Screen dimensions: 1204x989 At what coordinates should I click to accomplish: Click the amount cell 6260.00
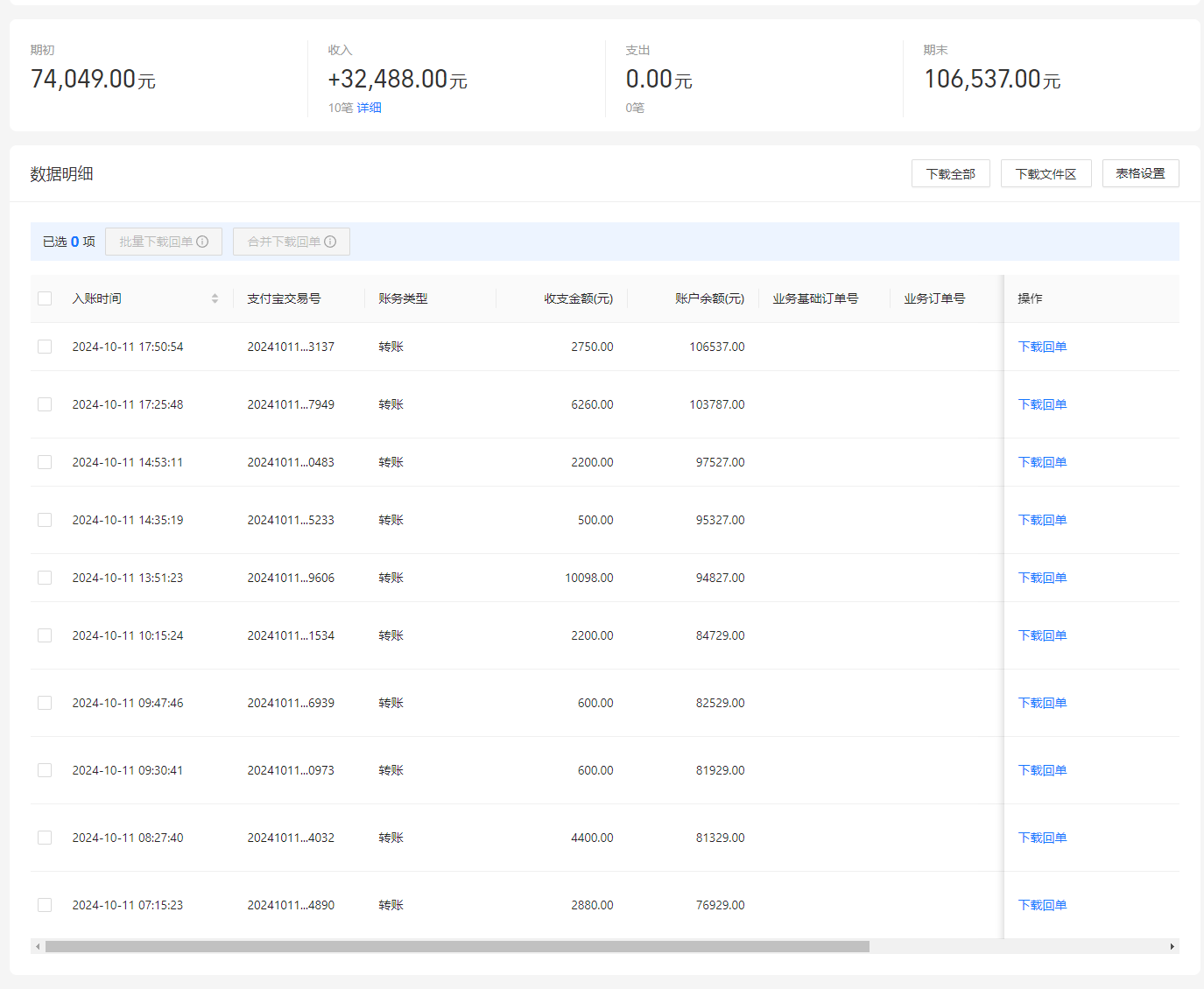pyautogui.click(x=592, y=404)
